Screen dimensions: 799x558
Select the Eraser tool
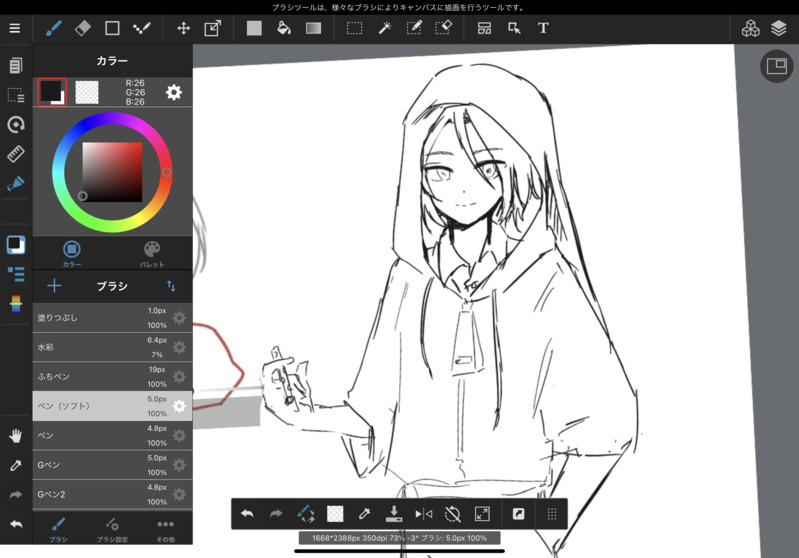(83, 28)
